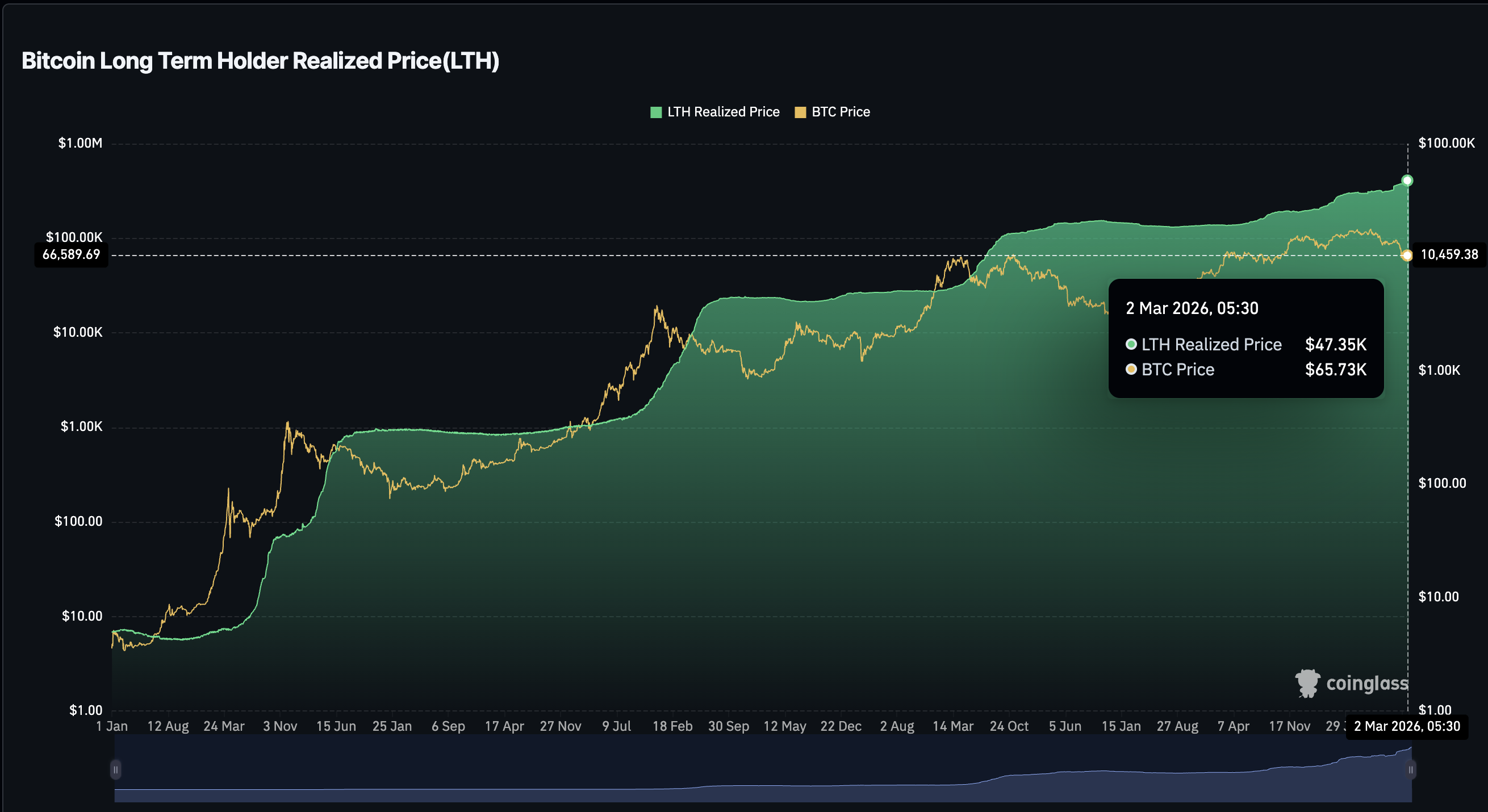The image size is (1488, 812).
Task: Toggle the LTH Realized Price legend series
Action: (722, 112)
